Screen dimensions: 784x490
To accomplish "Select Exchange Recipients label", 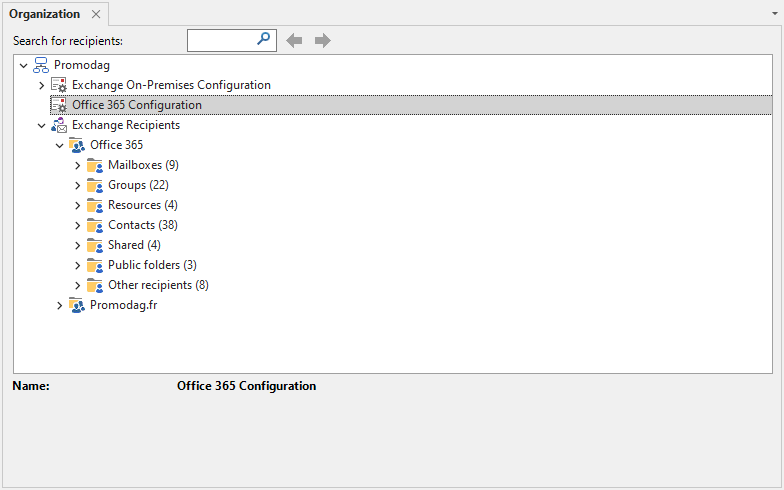I will click(x=126, y=125).
